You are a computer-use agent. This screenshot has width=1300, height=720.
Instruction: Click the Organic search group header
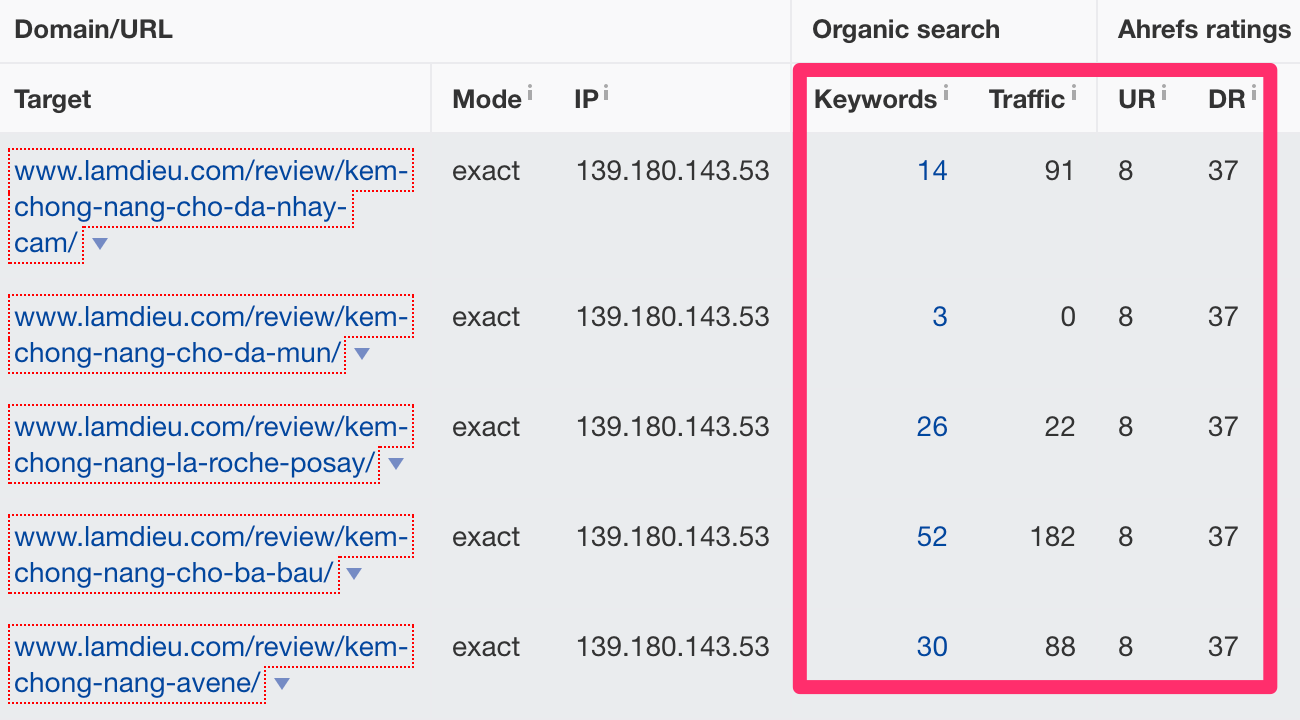pos(906,30)
